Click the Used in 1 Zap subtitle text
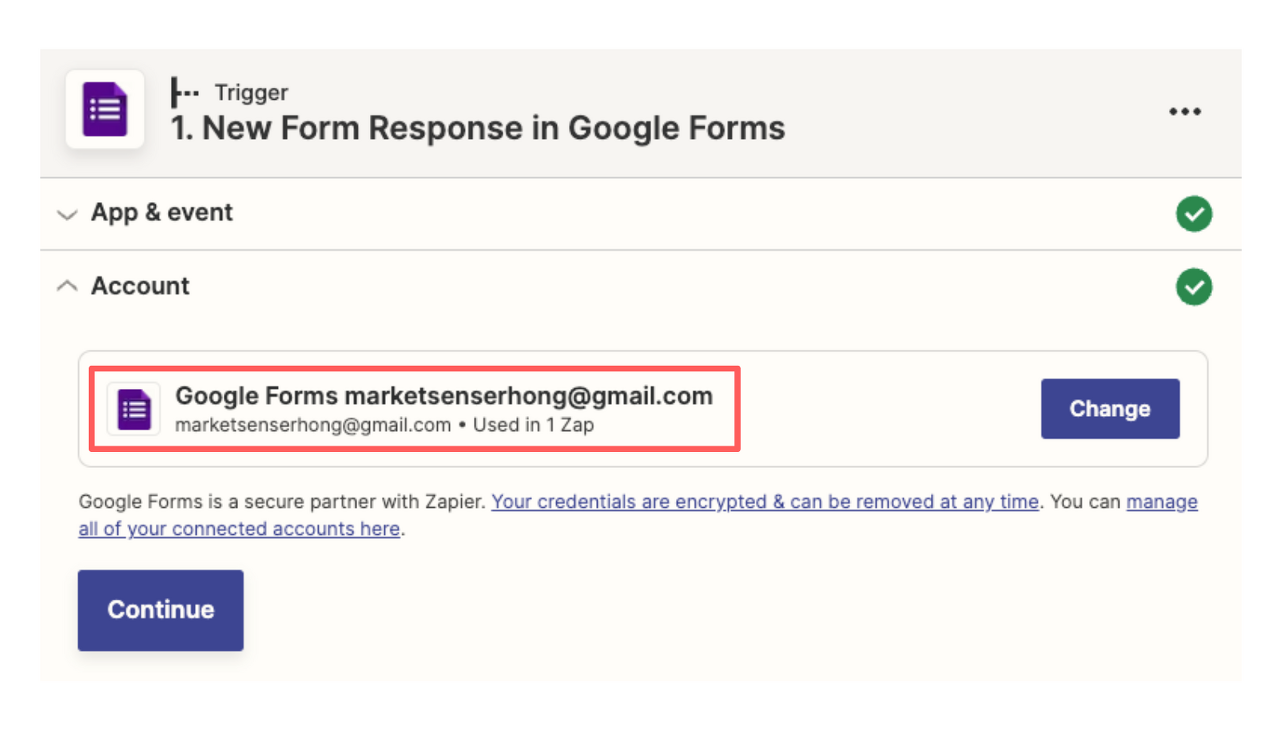The width and height of the screenshot is (1280, 749). click(534, 425)
